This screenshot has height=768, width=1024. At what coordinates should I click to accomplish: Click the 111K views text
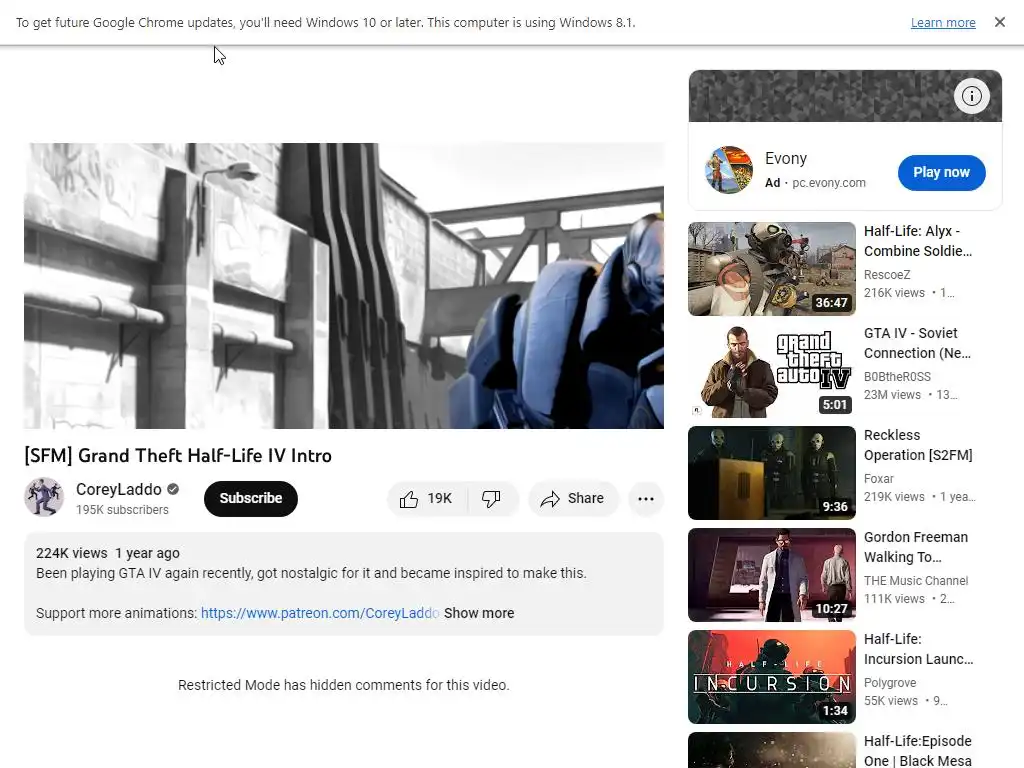point(894,598)
